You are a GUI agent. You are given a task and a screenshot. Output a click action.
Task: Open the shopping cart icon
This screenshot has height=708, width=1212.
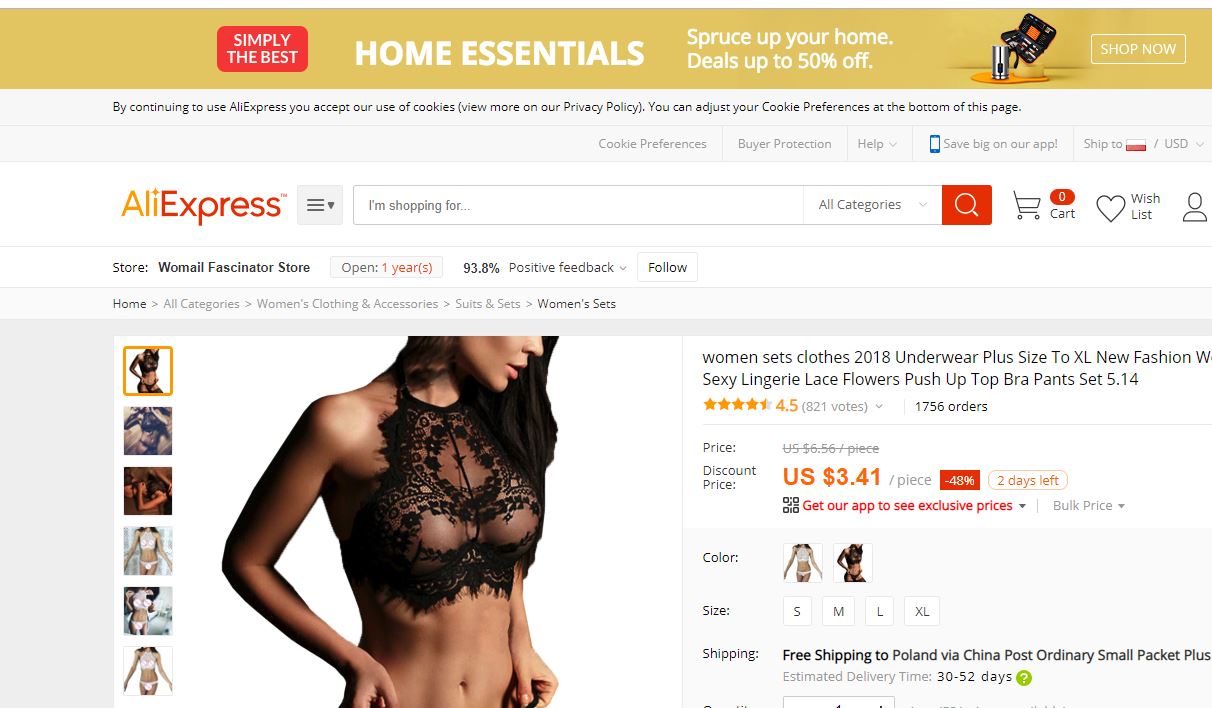[x=1027, y=205]
